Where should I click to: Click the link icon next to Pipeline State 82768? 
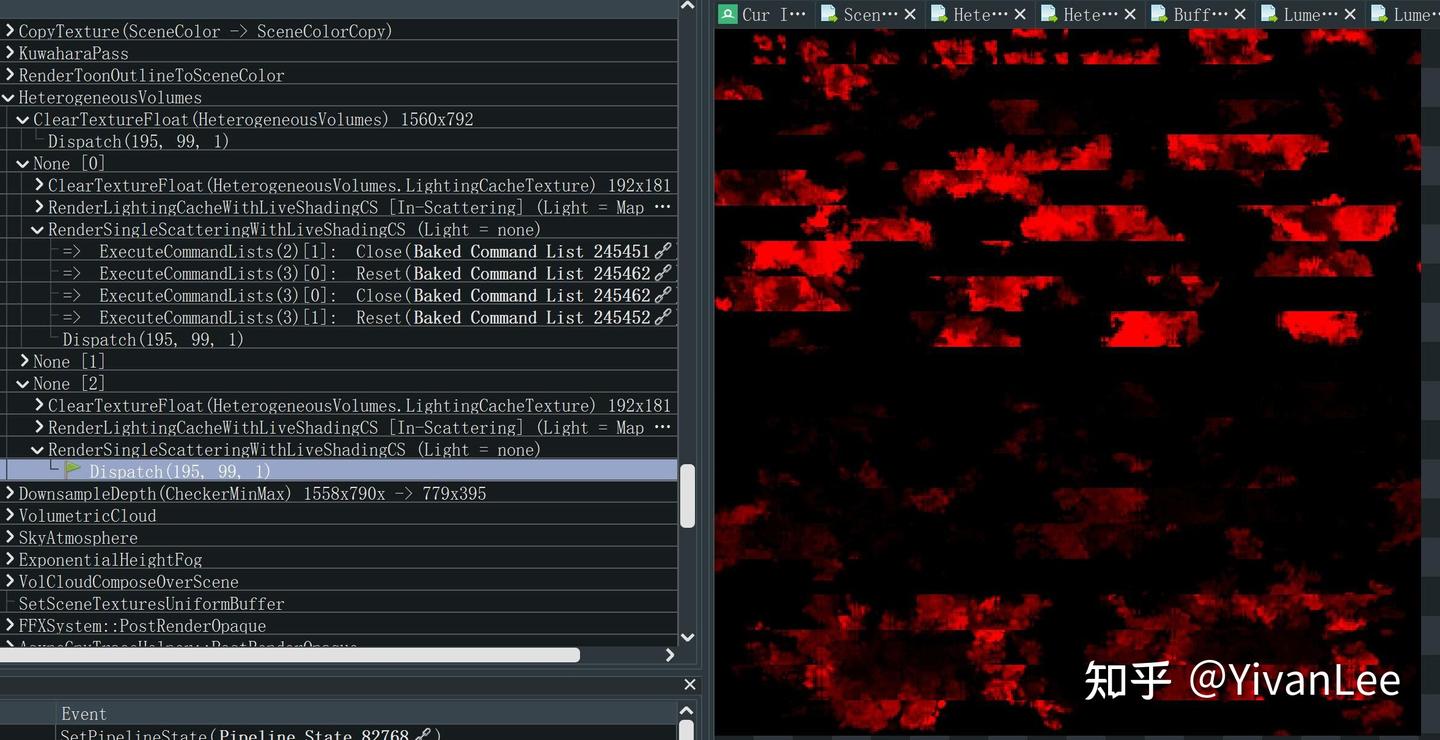[x=421, y=733]
